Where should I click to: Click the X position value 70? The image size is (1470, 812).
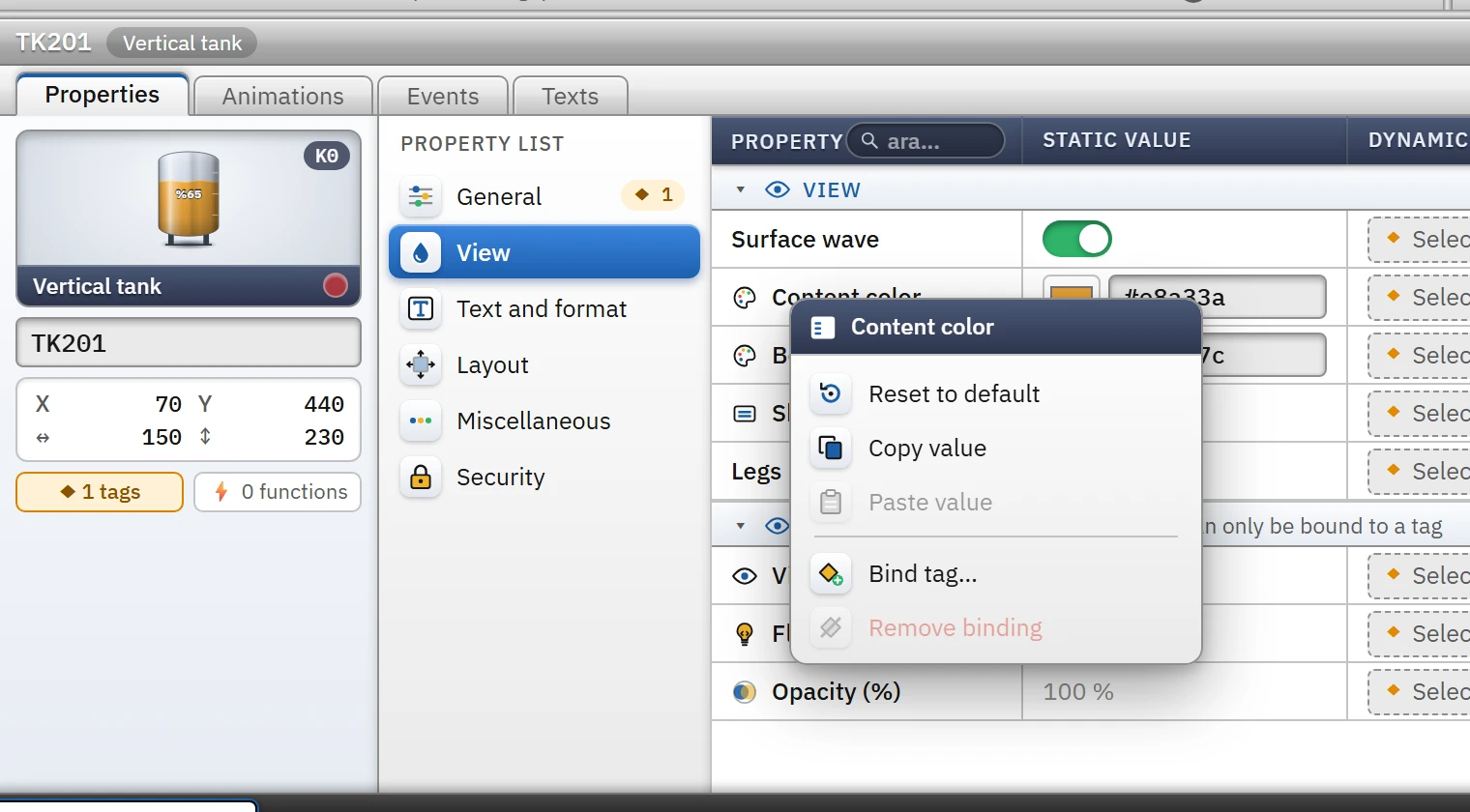pyautogui.click(x=168, y=404)
